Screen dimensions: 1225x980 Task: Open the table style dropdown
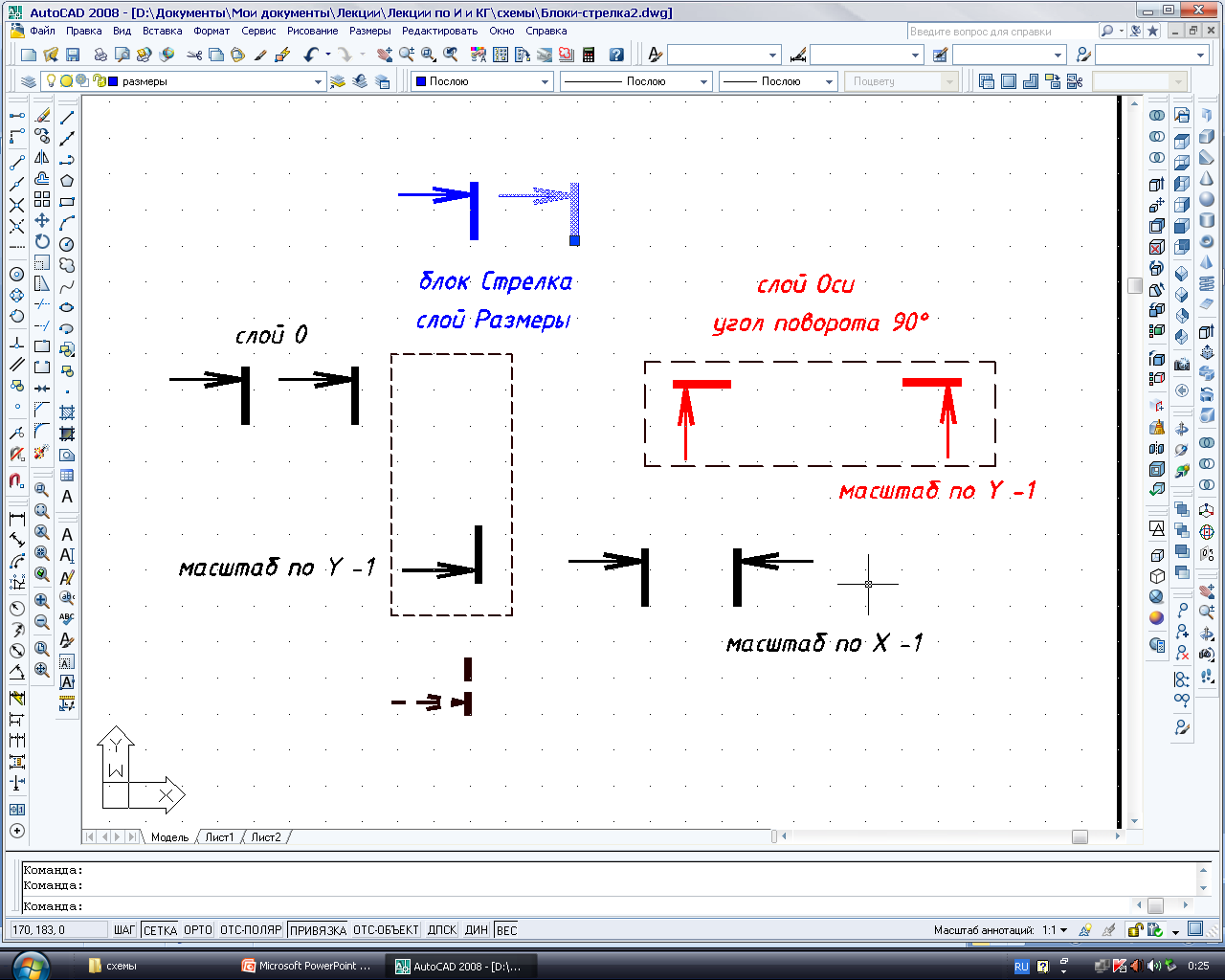pos(1009,56)
